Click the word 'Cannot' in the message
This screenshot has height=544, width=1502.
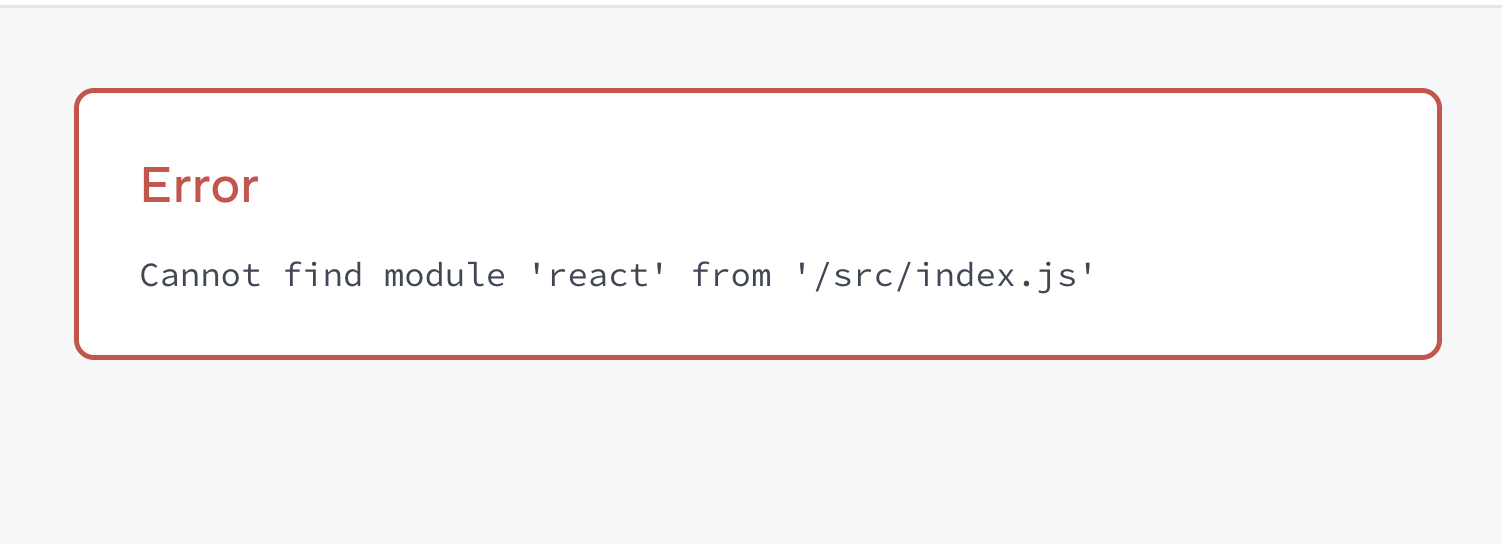tap(200, 275)
